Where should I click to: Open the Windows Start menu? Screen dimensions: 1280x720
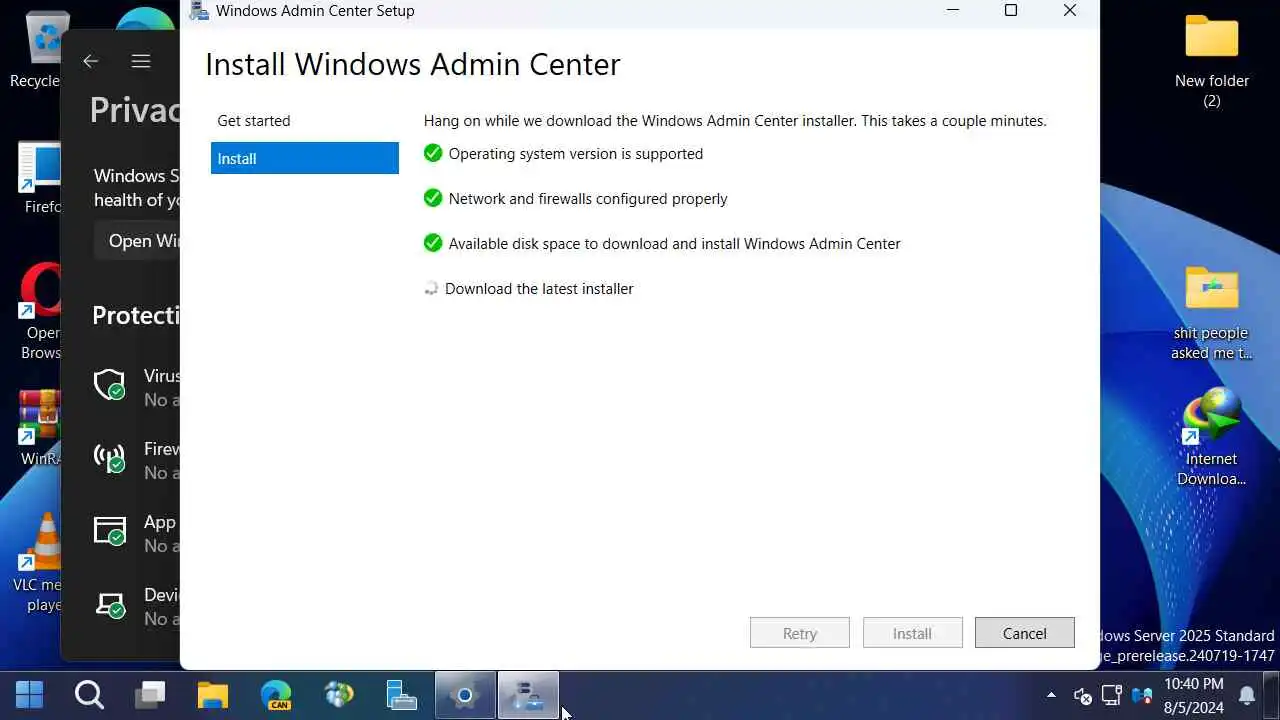coord(29,694)
